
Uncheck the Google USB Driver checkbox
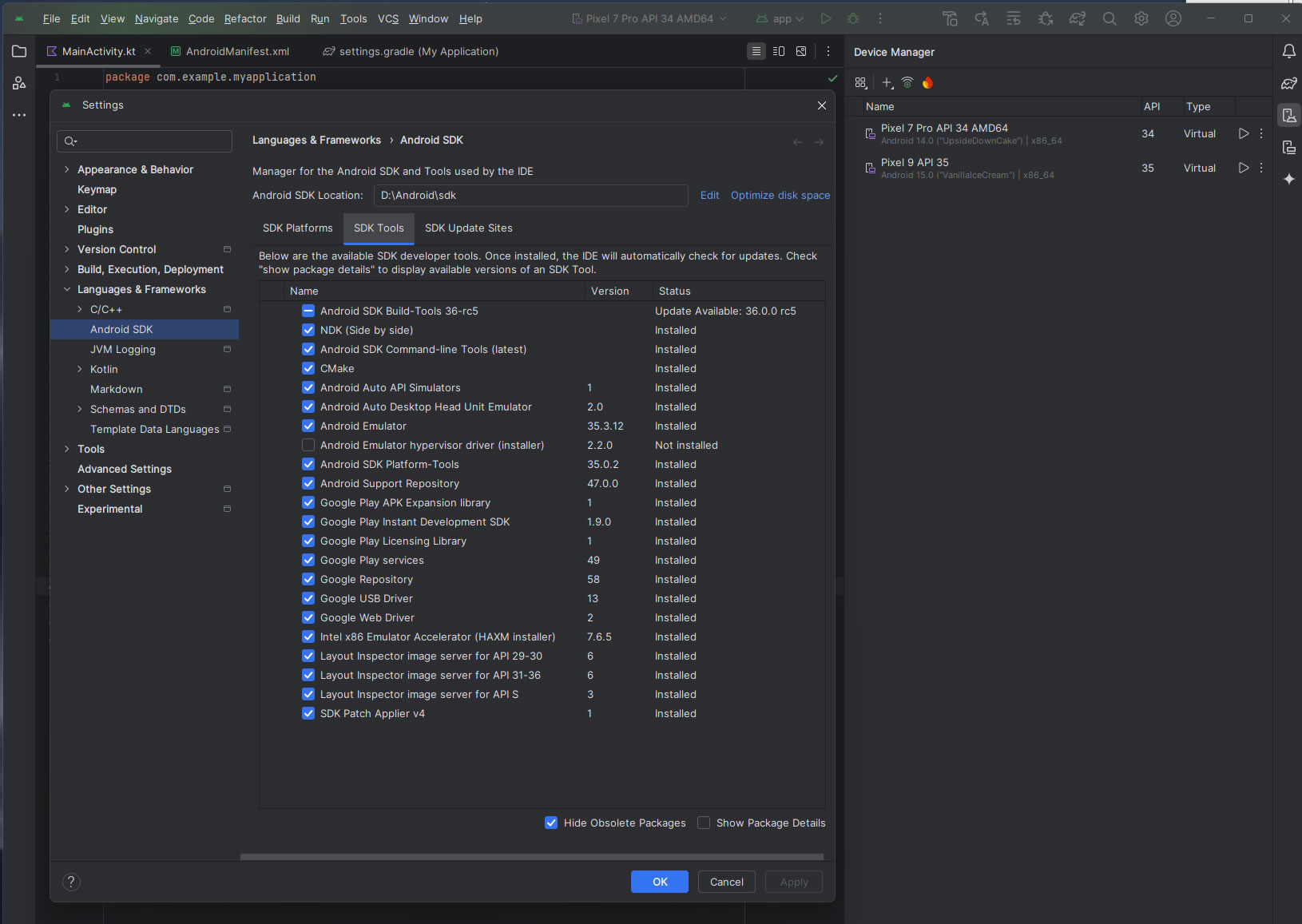308,598
